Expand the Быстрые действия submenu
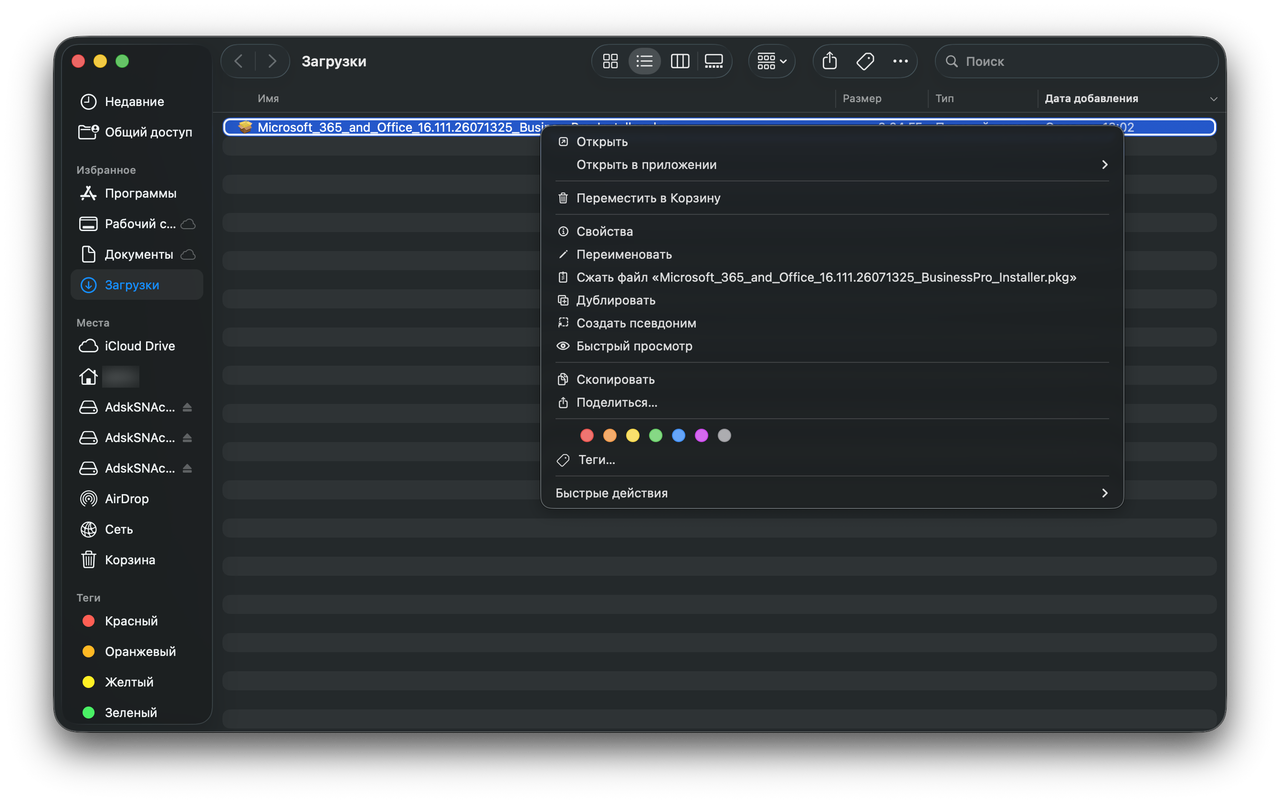Viewport: 1280px width, 803px height. click(x=832, y=493)
